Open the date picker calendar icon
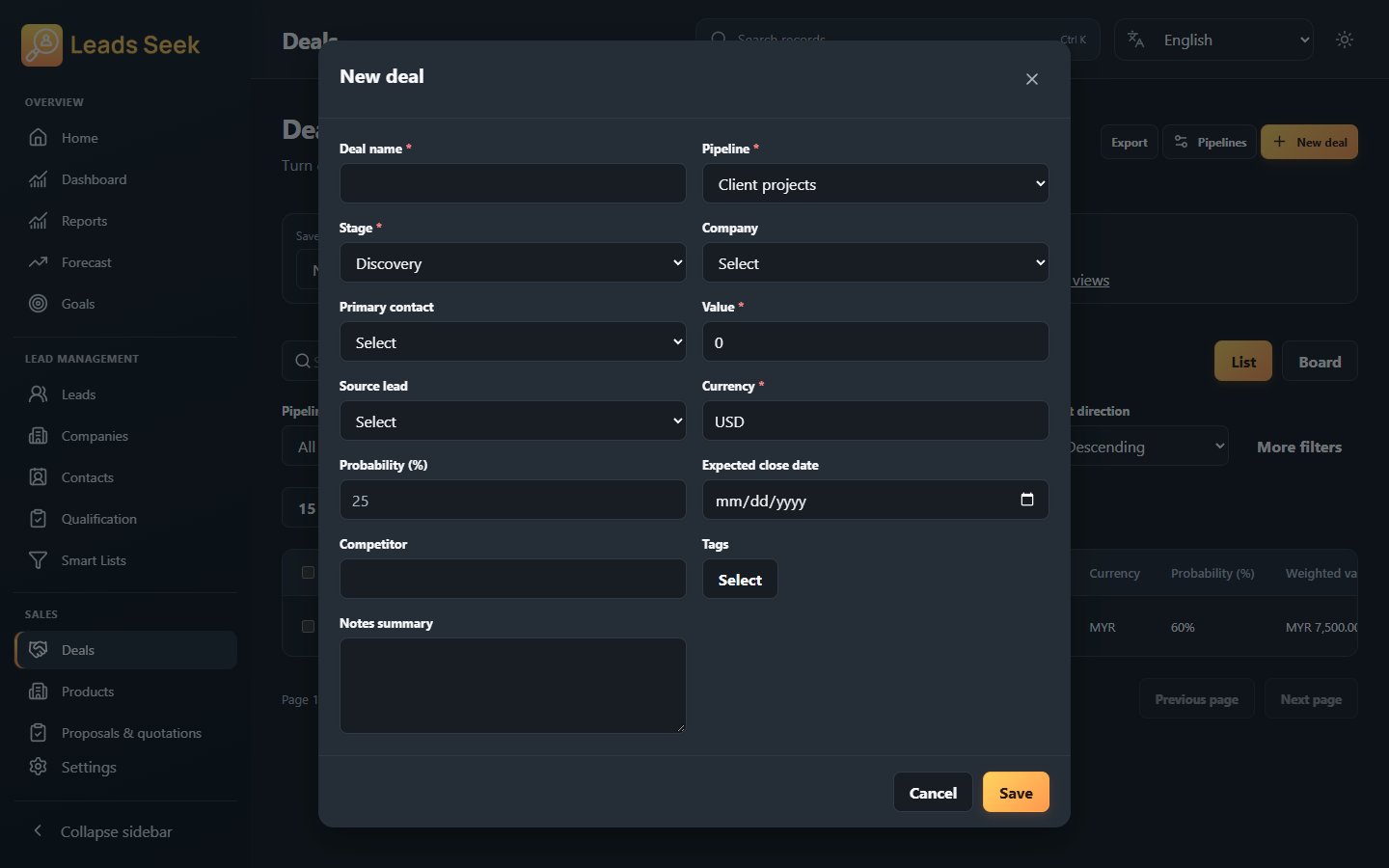The image size is (1389, 868). [1027, 500]
